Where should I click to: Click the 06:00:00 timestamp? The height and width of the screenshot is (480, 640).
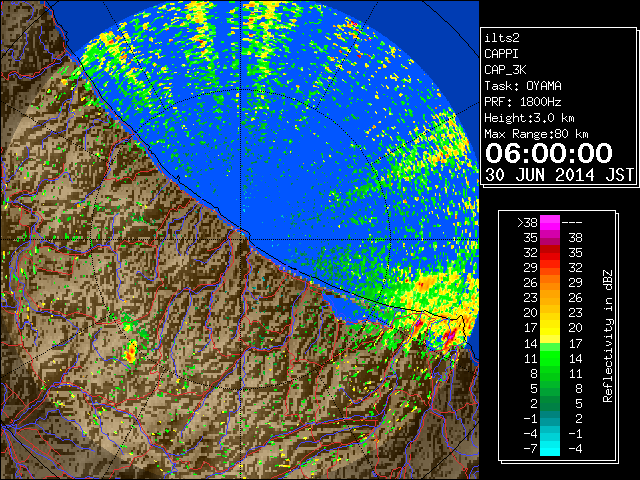549,153
